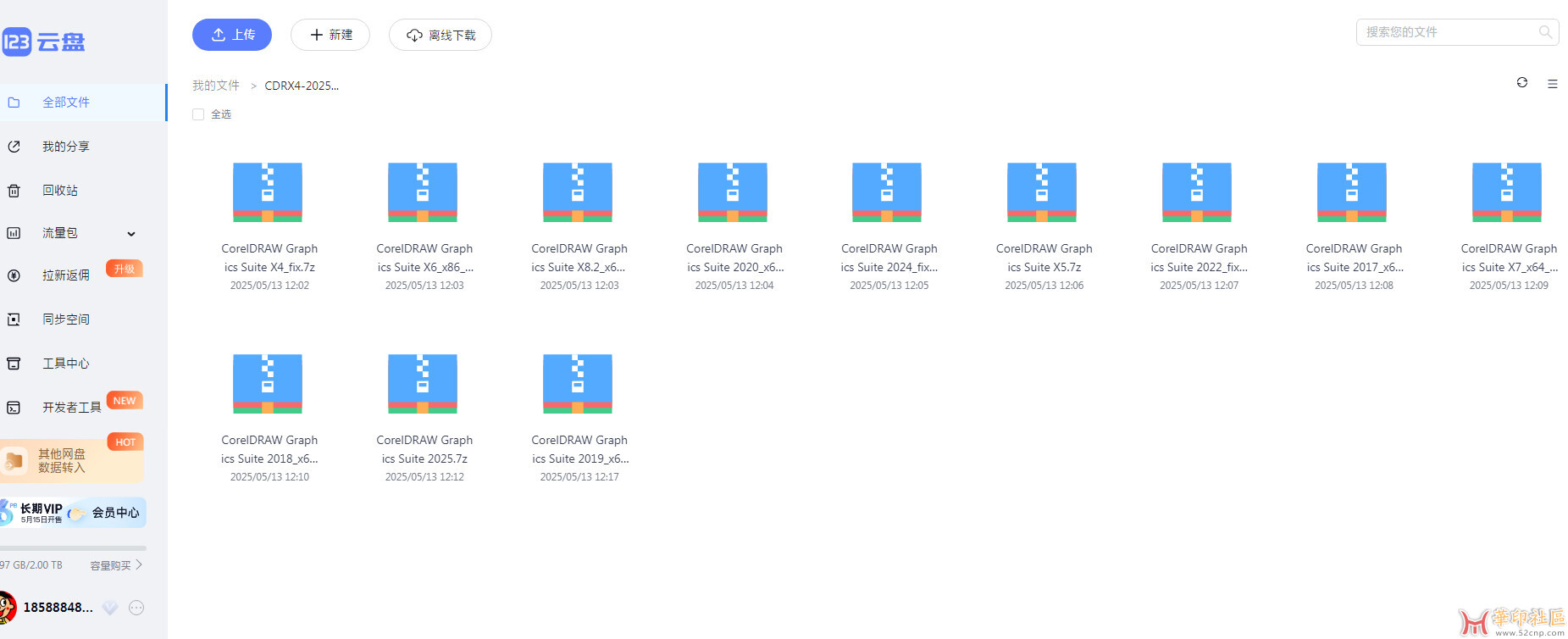Viewport: 1568px width, 639px height.
Task: Select CorelDRAW Suite 2024_fix archive icon
Action: point(887,192)
